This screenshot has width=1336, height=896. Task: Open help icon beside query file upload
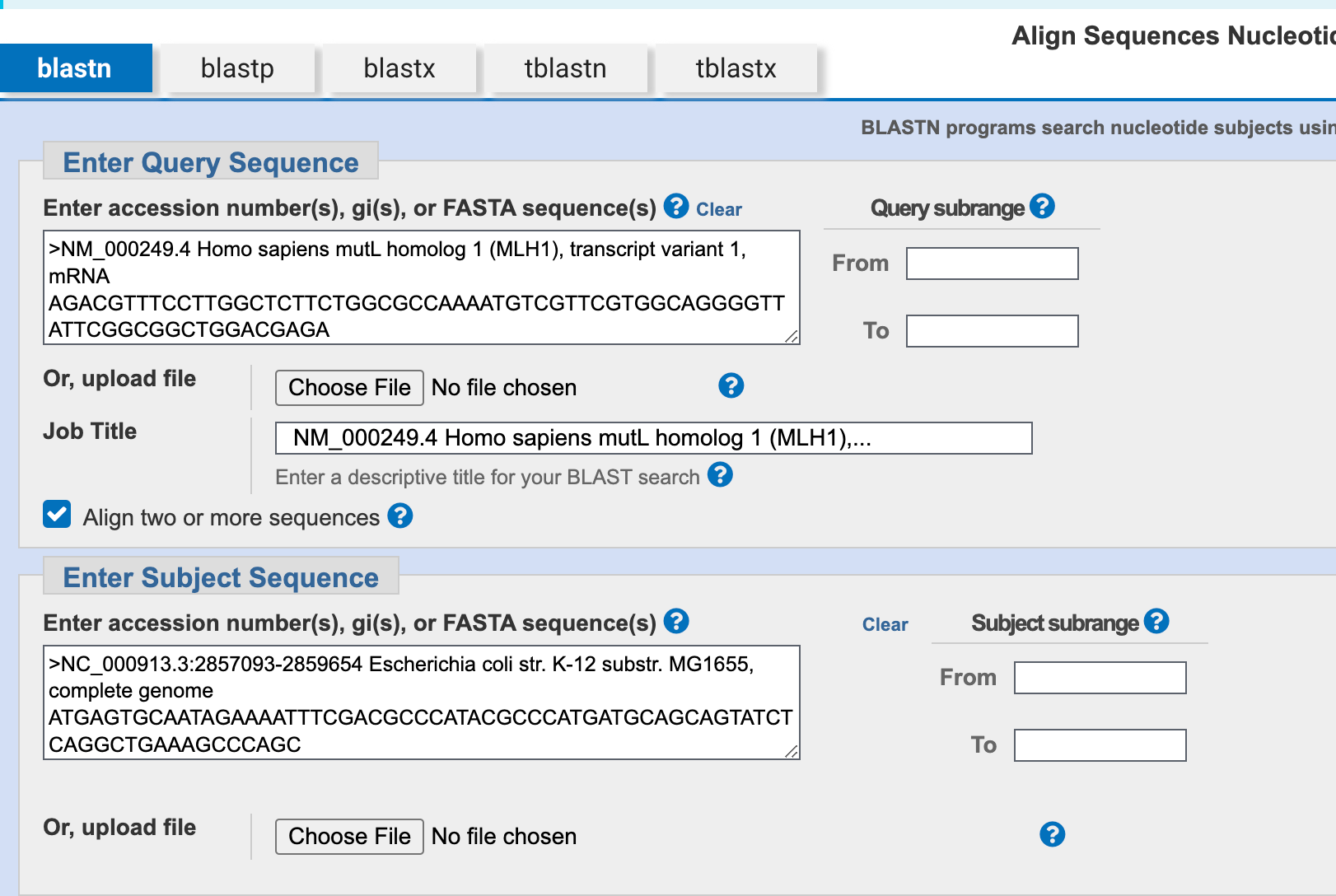coord(731,385)
